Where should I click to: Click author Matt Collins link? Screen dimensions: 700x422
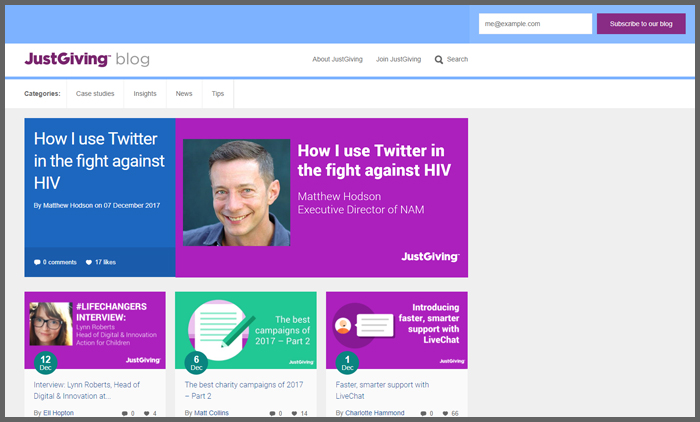click(x=211, y=413)
